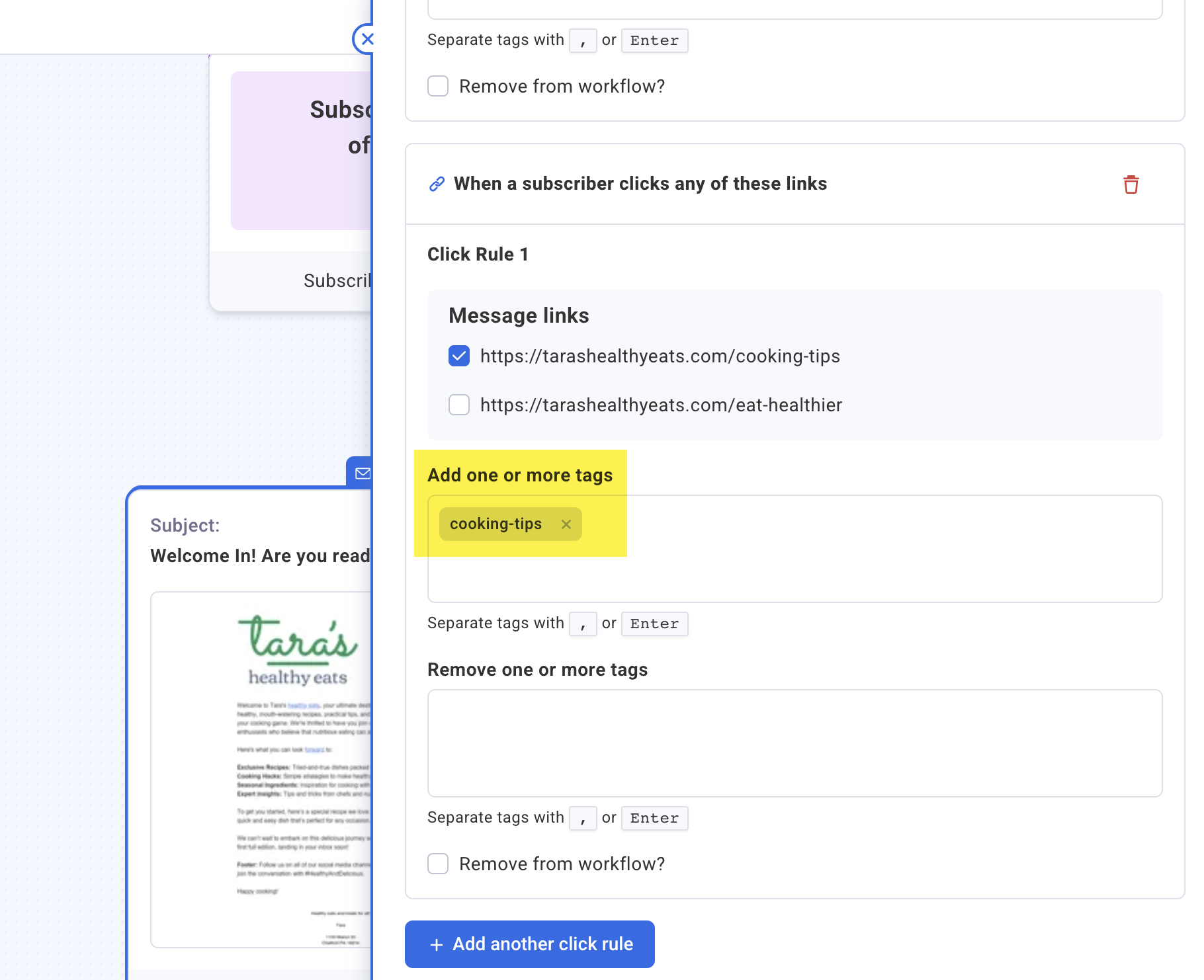1204x980 pixels.
Task: Click the red trash delete icon
Action: [x=1131, y=184]
